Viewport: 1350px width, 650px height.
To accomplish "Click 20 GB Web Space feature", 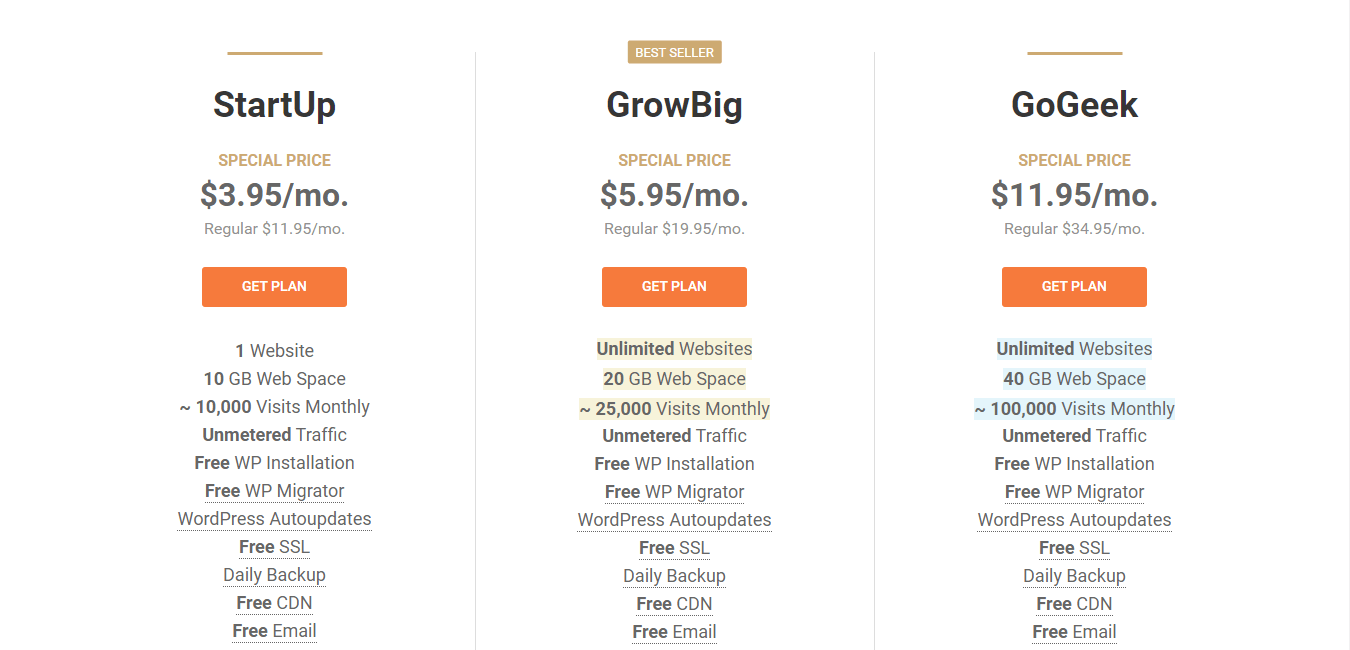I will pos(674,379).
